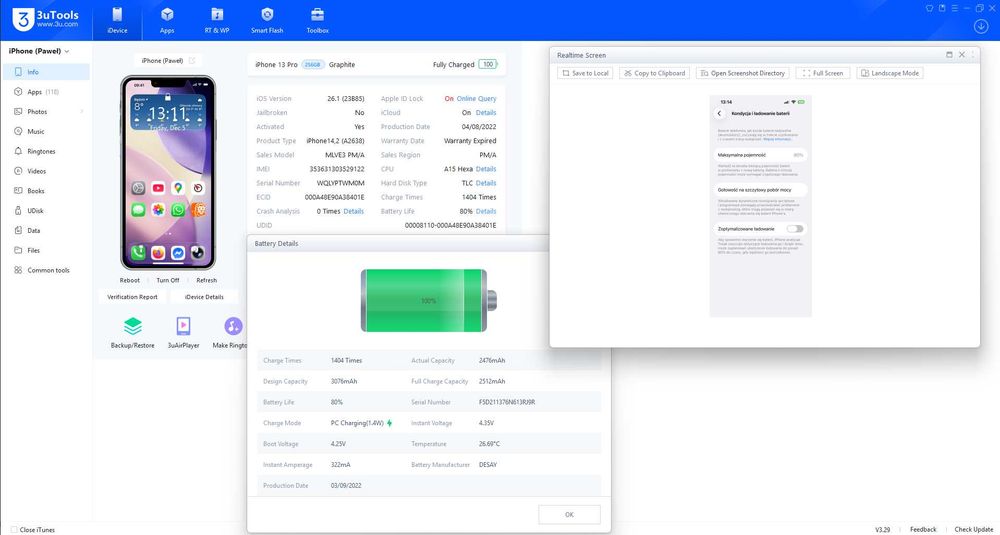1000x535 pixels.
Task: Tap Gotowość na szczytowy pobór mocy row
Action: (x=760, y=190)
